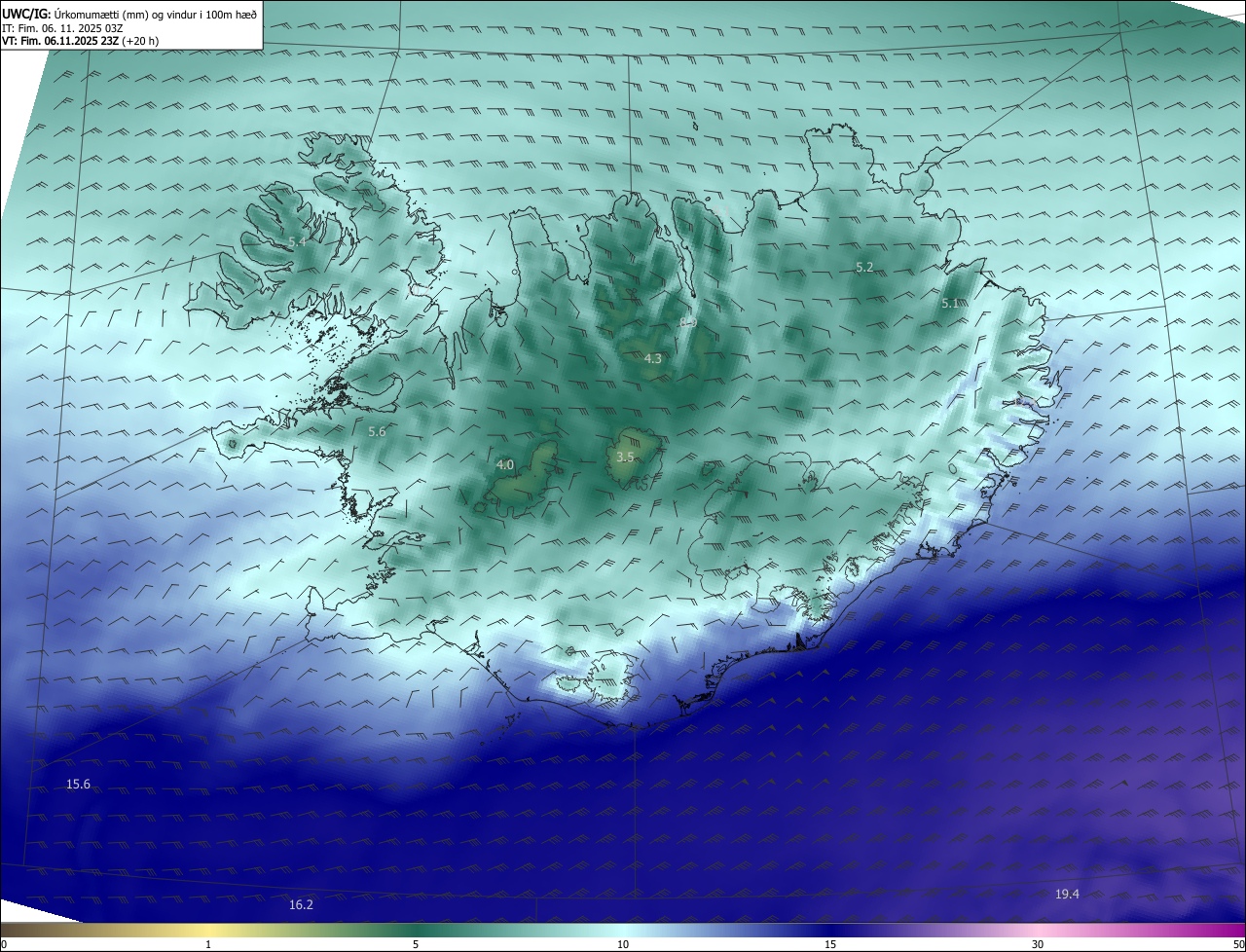This screenshot has height=952, width=1246.
Task: Click the legend tick label 5
Action: pos(416,944)
